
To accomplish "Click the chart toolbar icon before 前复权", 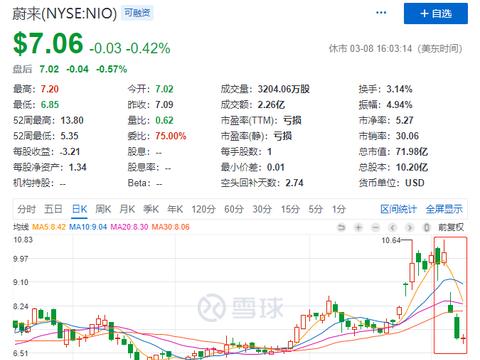I will pos(426,228).
